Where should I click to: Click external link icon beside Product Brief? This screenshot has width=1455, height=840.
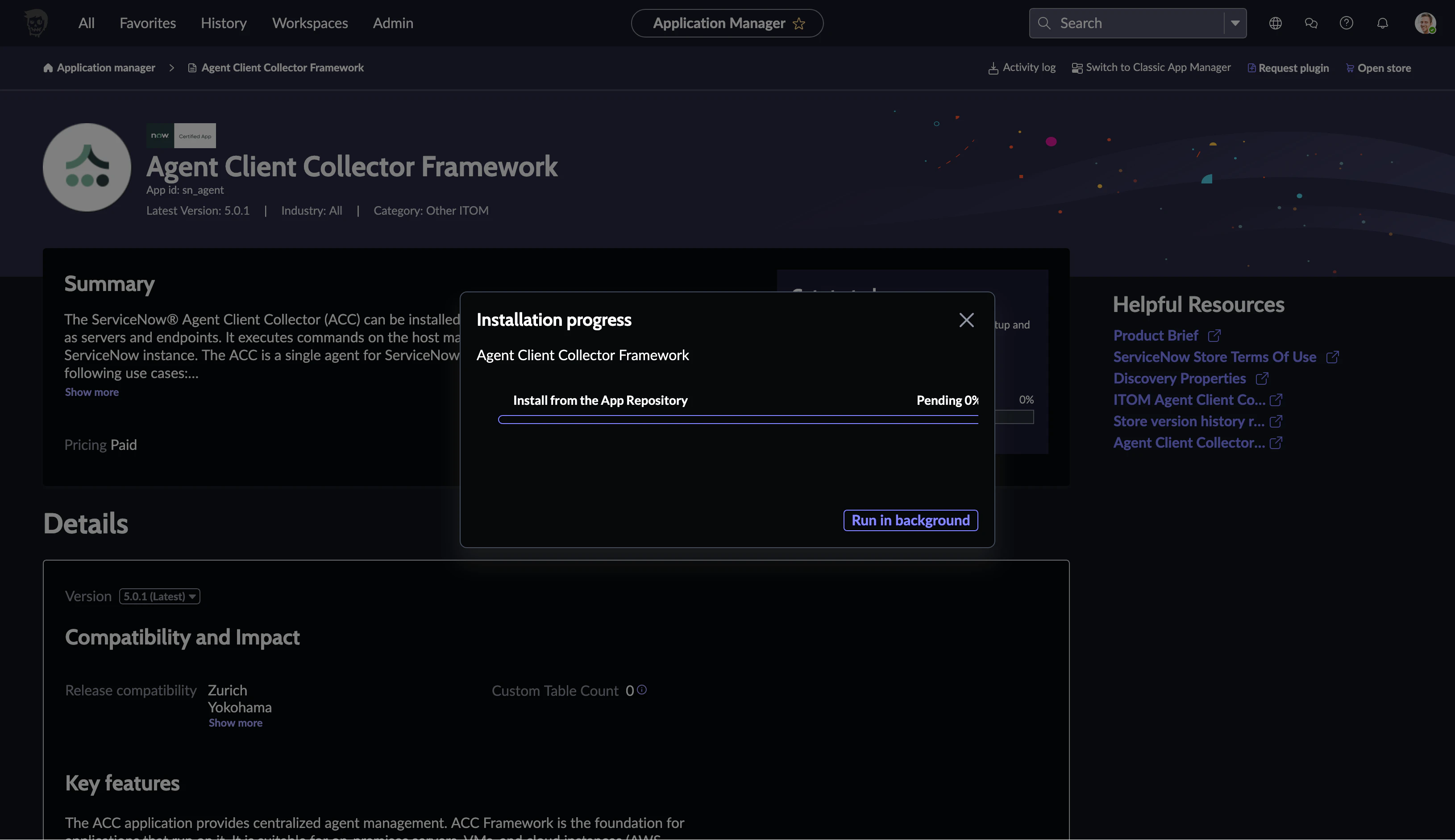(x=1214, y=336)
